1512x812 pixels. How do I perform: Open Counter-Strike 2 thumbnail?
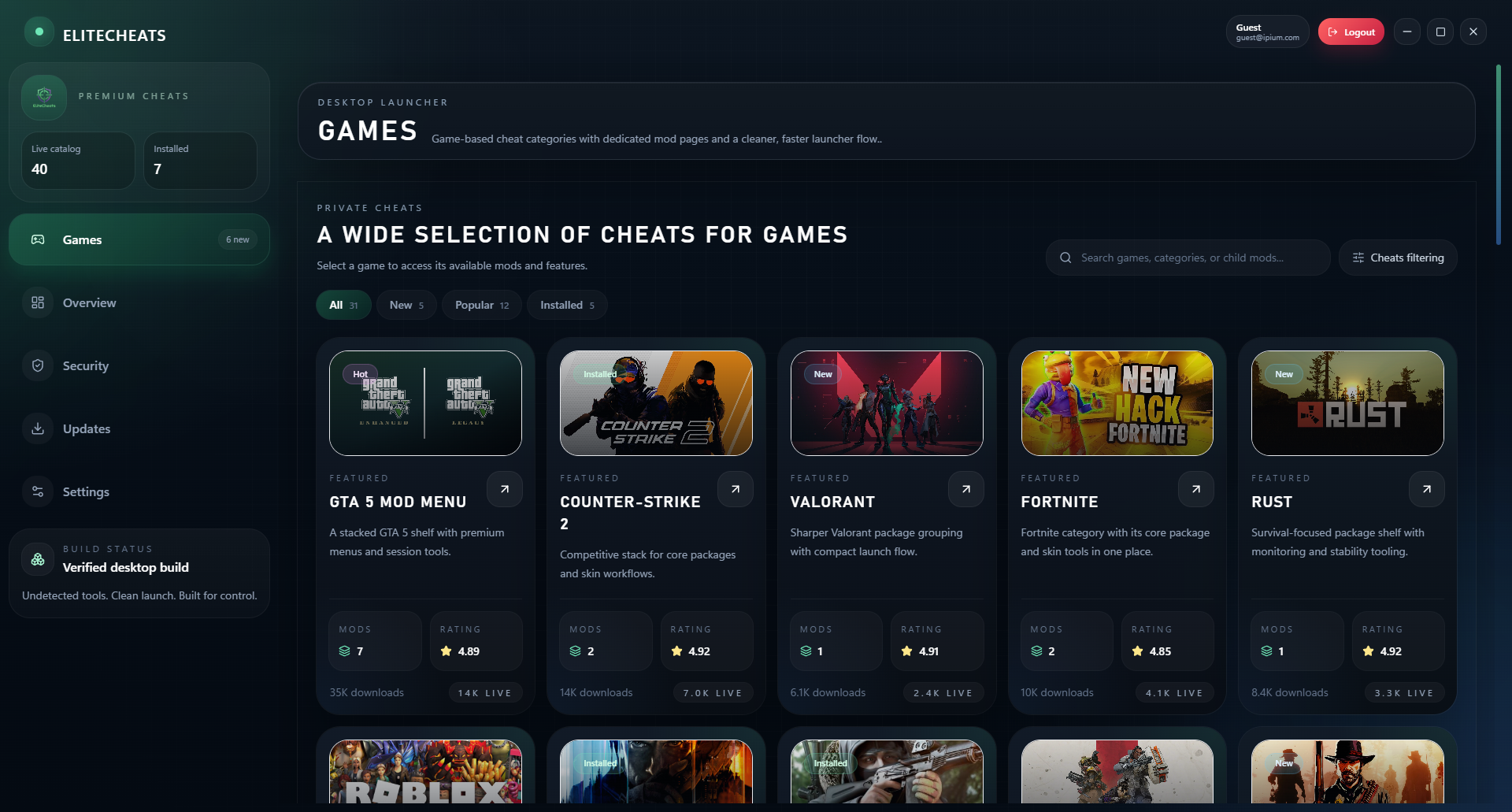point(656,403)
